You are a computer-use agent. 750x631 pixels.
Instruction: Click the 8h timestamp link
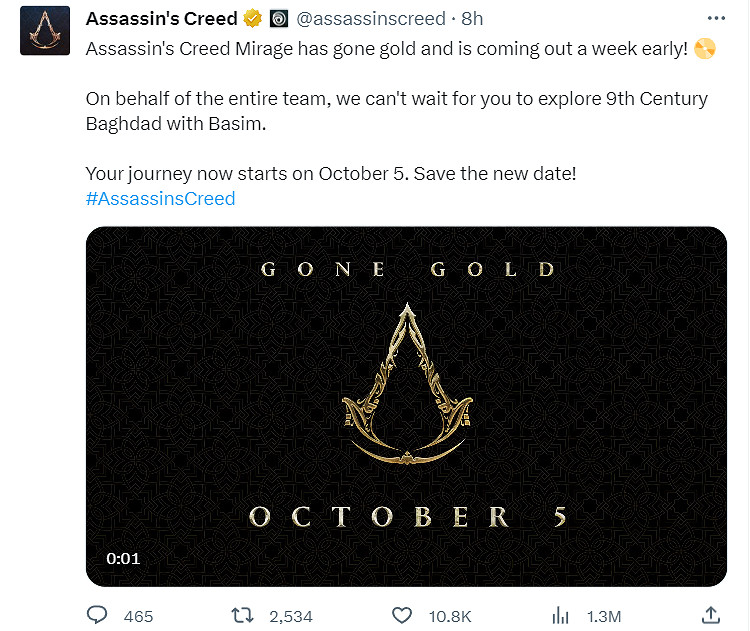[473, 19]
